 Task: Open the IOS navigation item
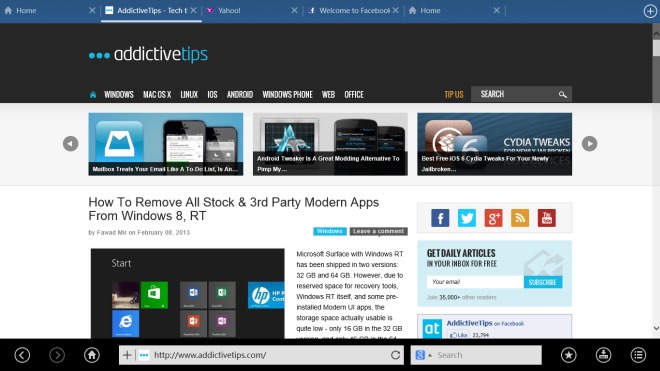(x=212, y=95)
